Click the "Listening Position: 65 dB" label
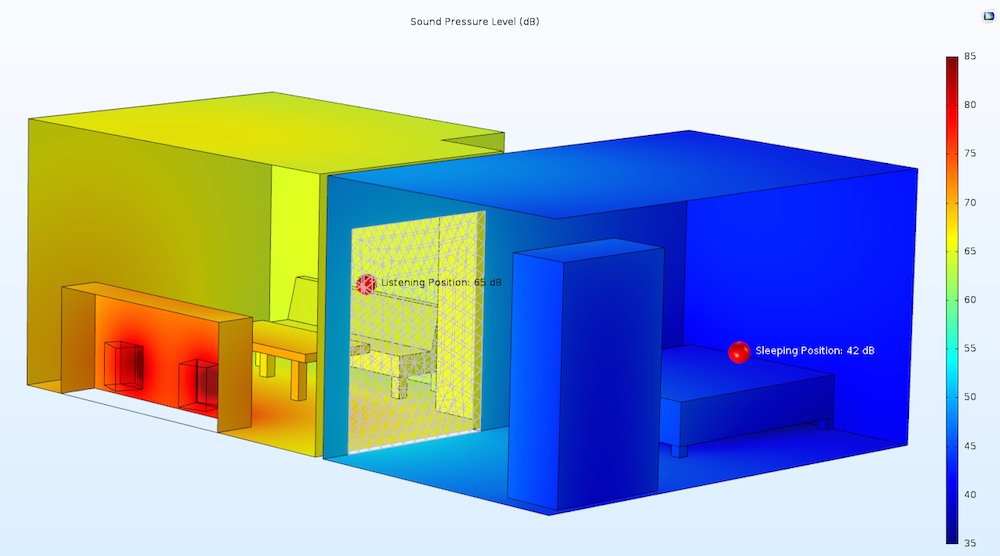1000x556 pixels. (441, 282)
